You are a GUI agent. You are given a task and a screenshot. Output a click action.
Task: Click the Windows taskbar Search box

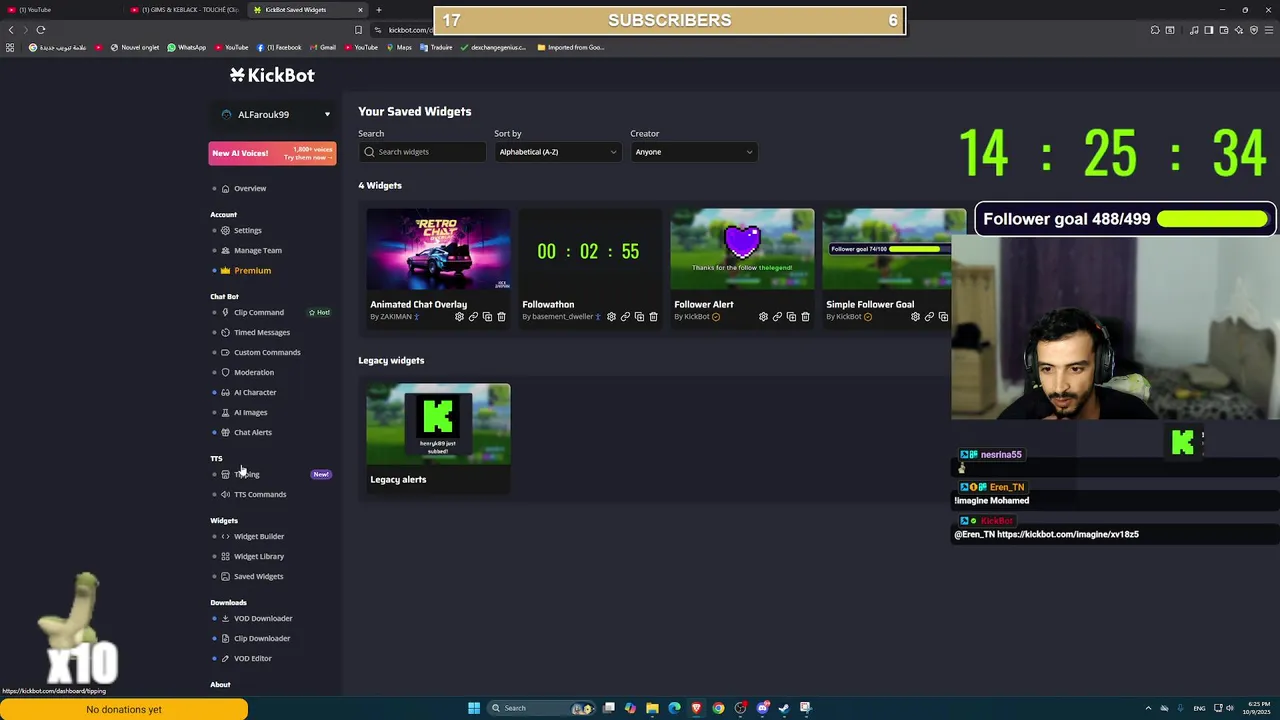540,708
